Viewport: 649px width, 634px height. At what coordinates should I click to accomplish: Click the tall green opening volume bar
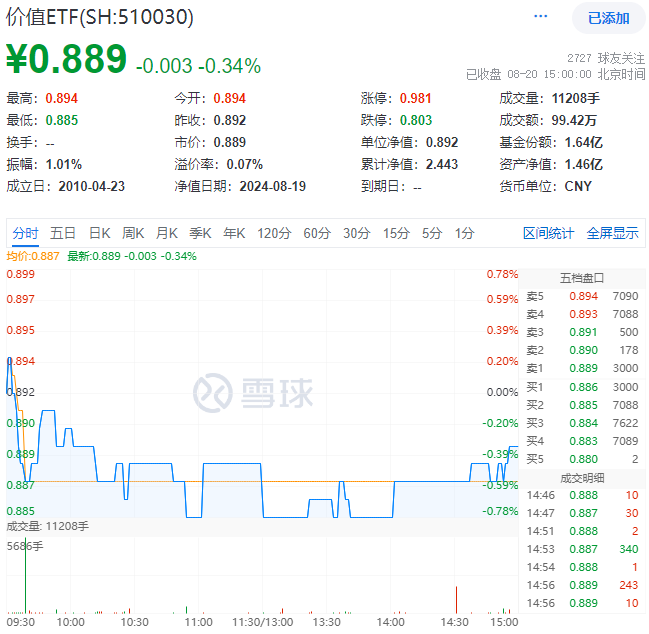point(26,575)
